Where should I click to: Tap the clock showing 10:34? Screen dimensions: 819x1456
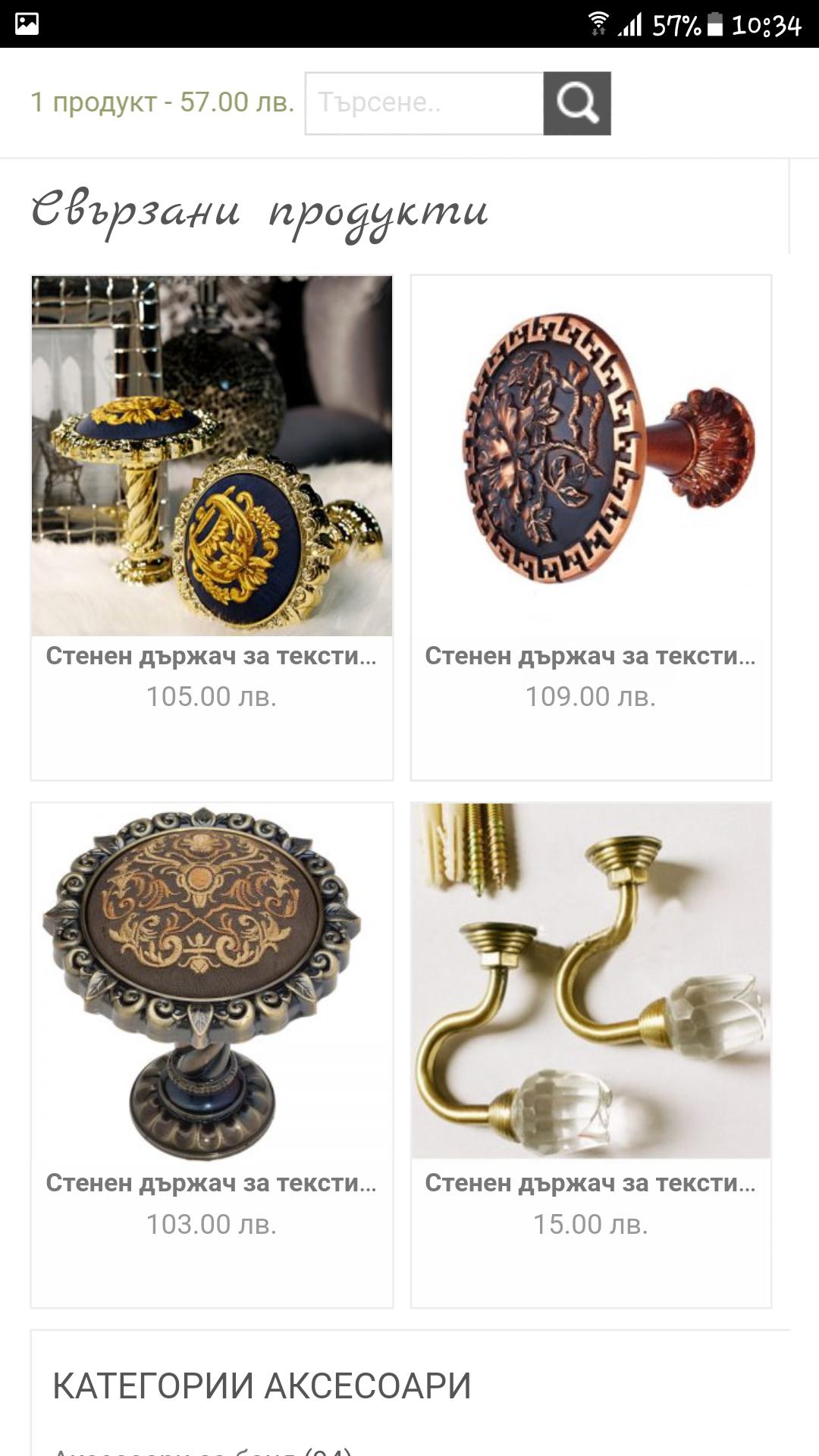coord(767,25)
